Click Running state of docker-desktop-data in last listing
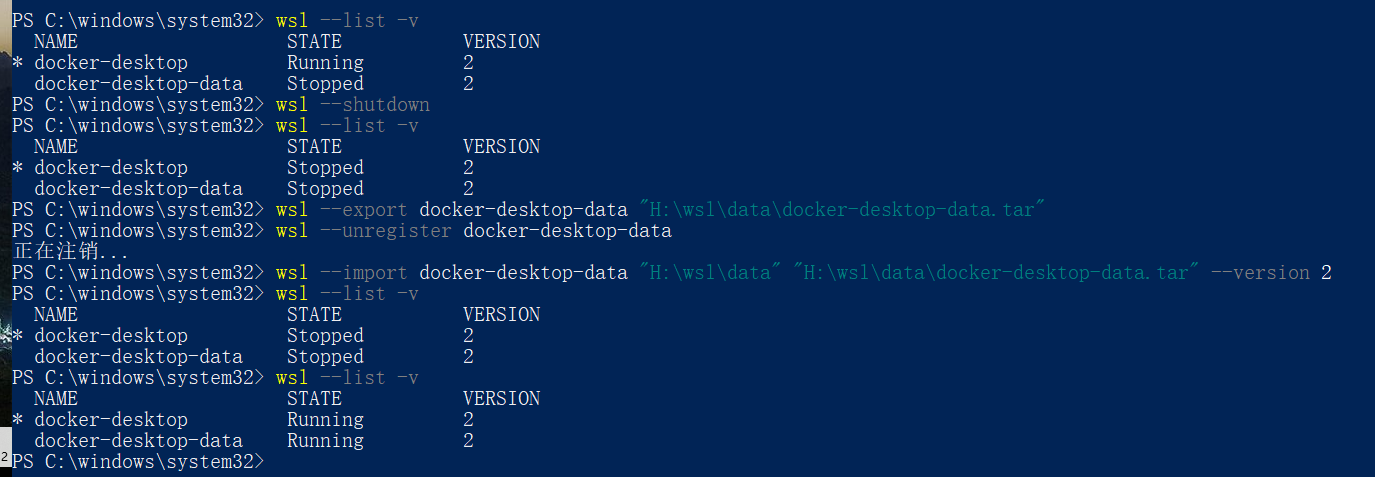Screen dimensions: 1375x477 [x=325, y=441]
